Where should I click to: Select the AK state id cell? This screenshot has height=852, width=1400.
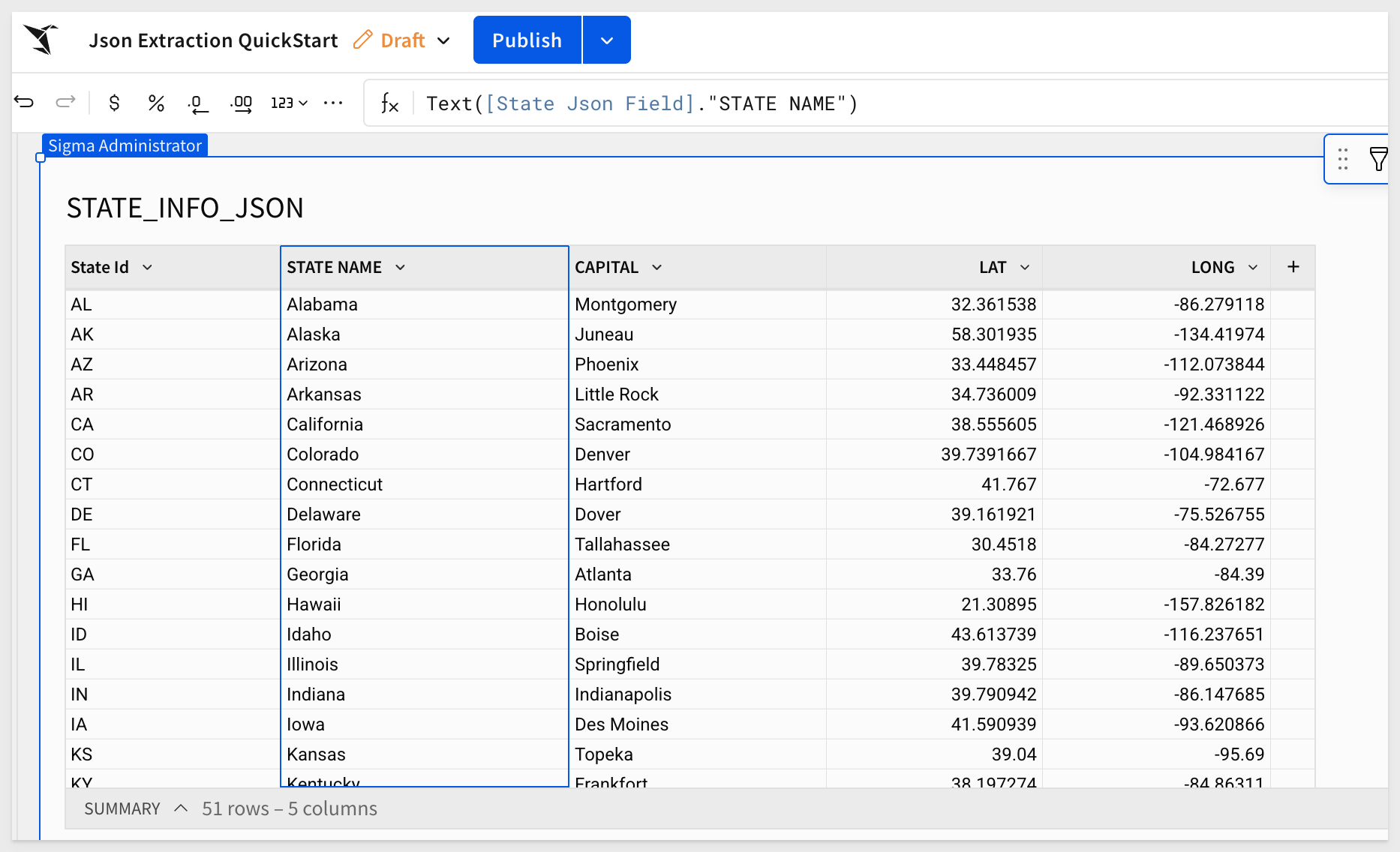(173, 334)
